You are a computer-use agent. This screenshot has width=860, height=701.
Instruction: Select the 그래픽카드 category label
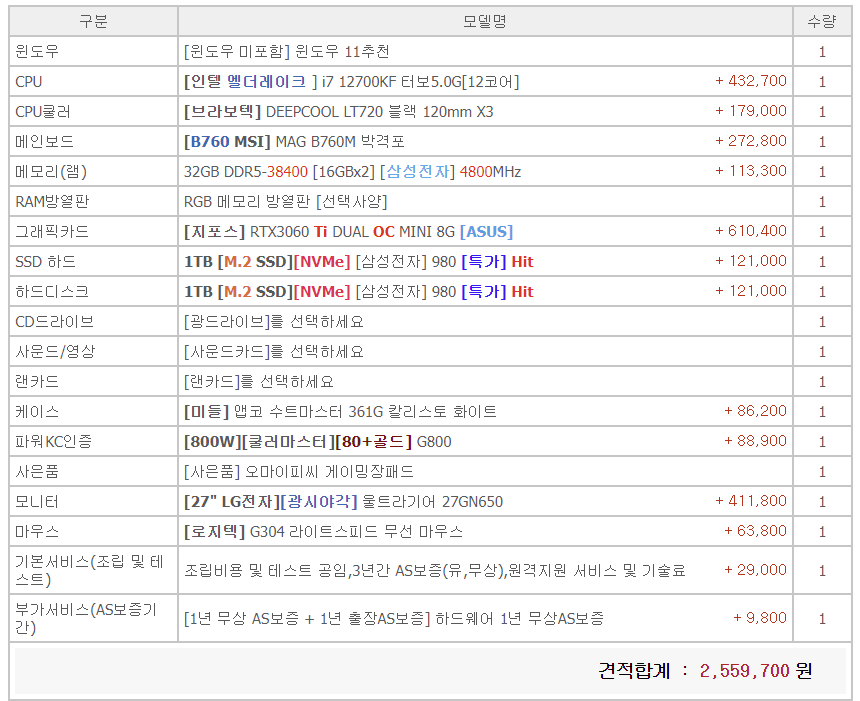52,231
